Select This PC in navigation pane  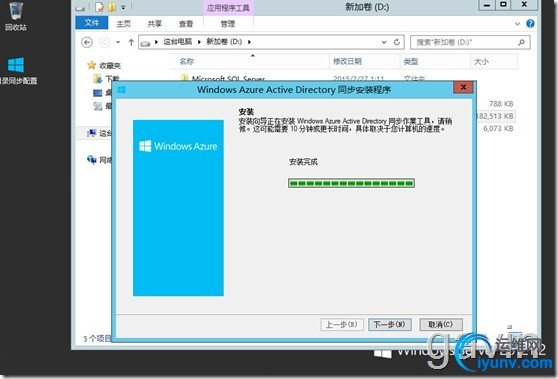coord(99,133)
